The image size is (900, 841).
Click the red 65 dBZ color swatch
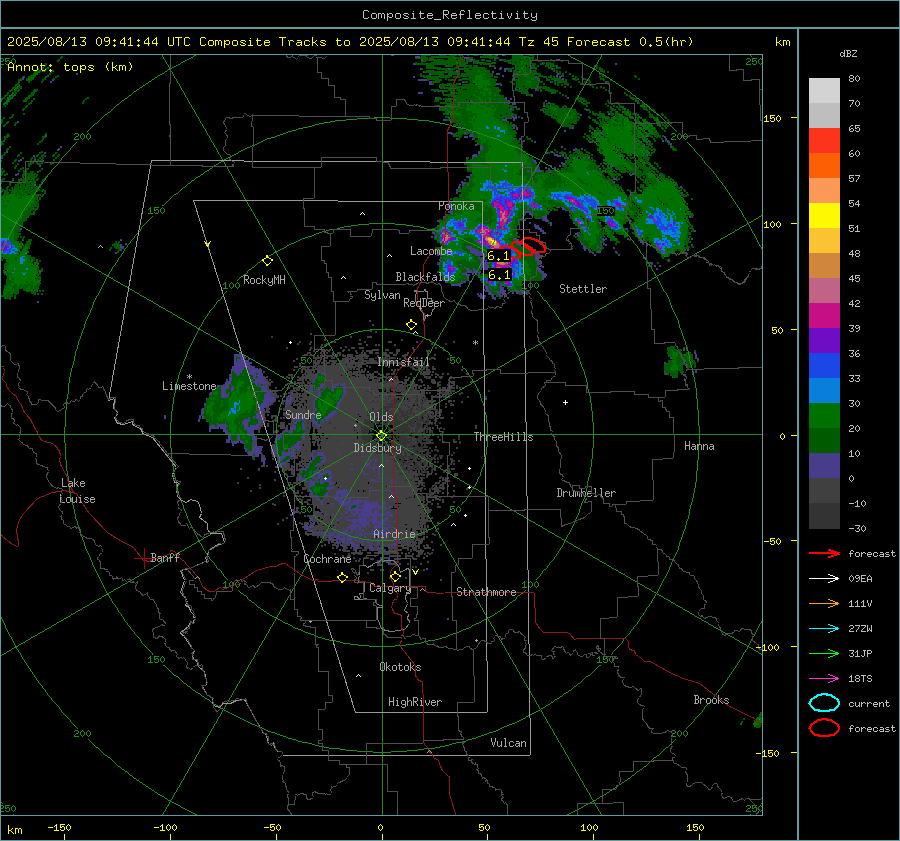[x=824, y=141]
